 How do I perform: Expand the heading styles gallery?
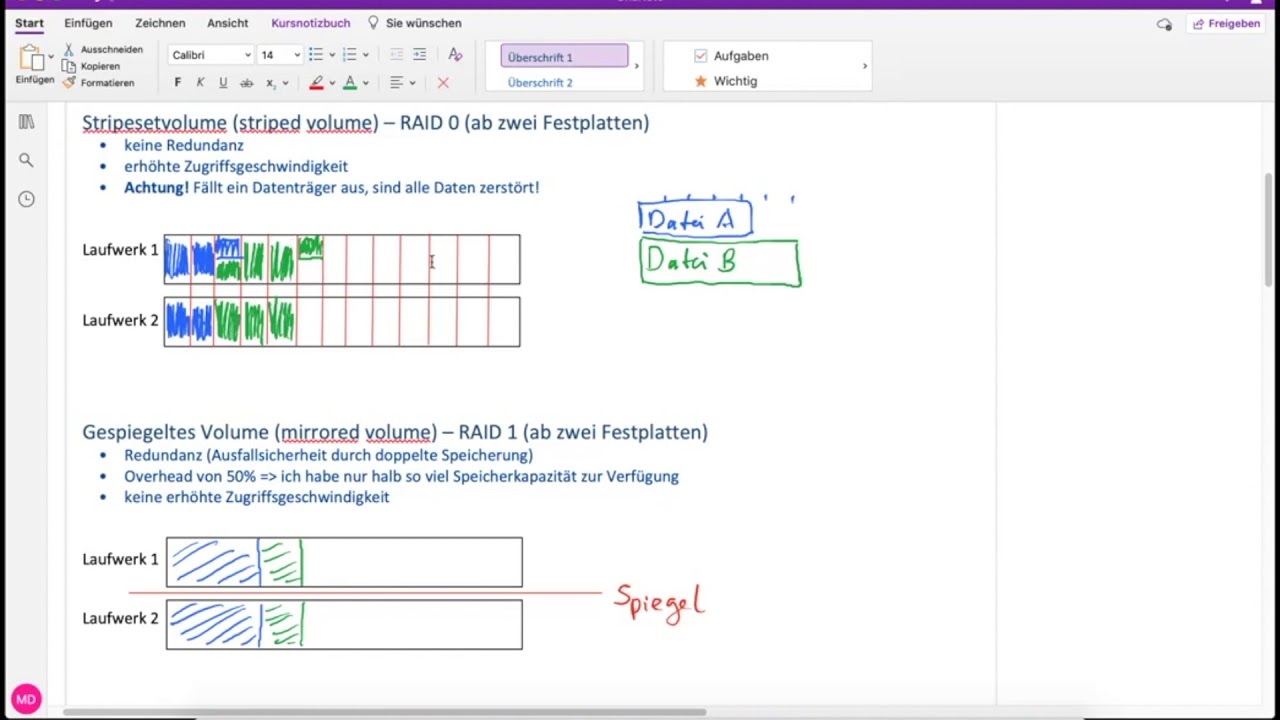click(x=637, y=67)
